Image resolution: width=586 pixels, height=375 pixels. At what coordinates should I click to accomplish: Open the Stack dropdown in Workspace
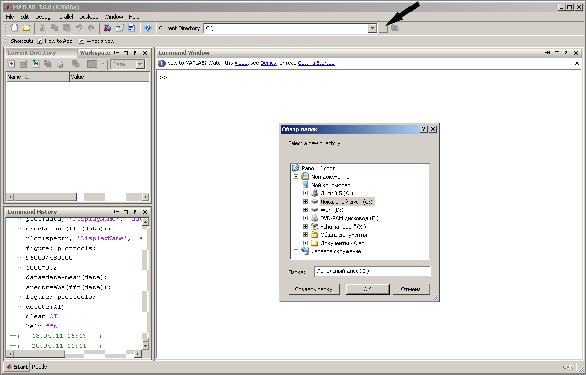140,64
